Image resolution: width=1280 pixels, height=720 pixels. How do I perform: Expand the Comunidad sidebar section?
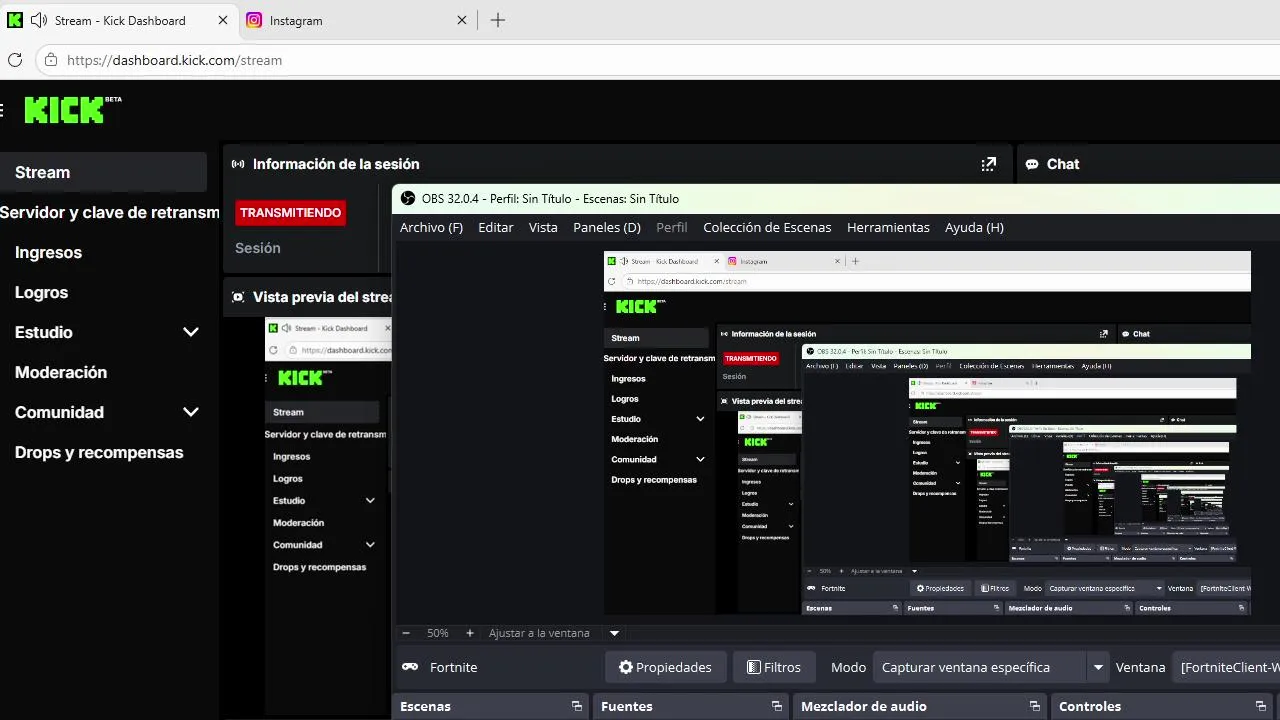click(191, 412)
